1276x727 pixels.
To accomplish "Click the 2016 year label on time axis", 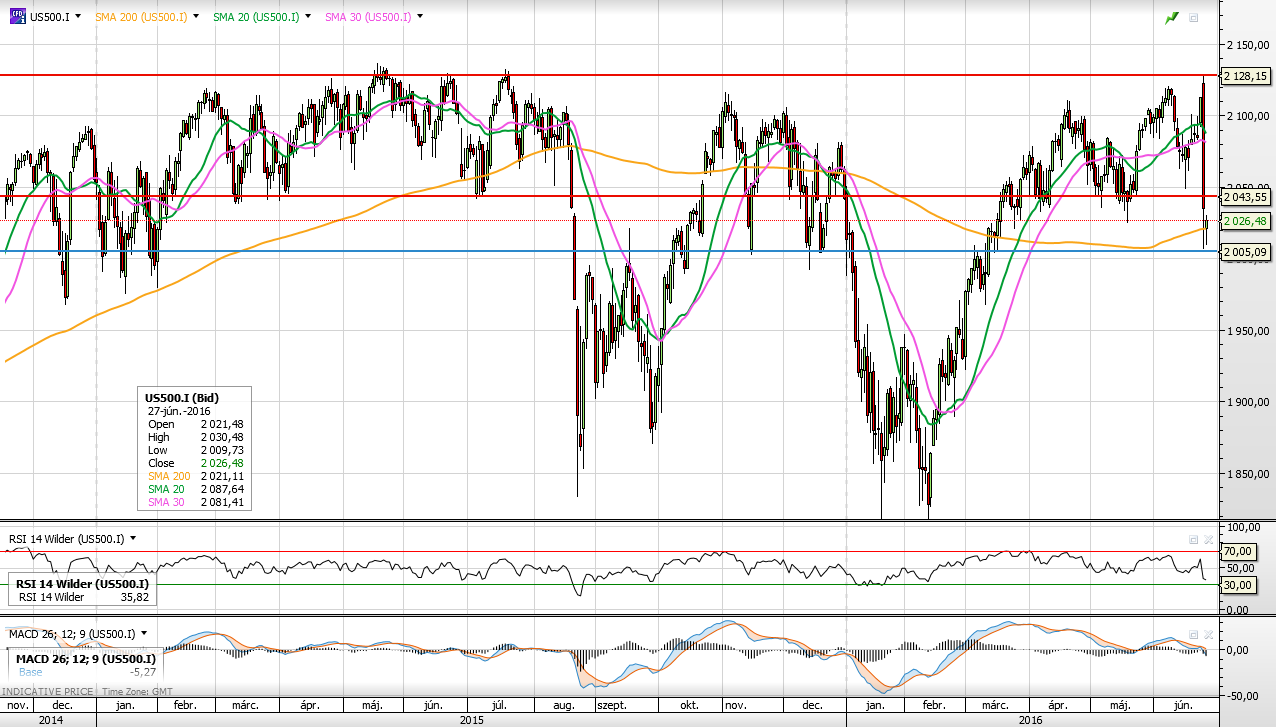I will point(1030,719).
